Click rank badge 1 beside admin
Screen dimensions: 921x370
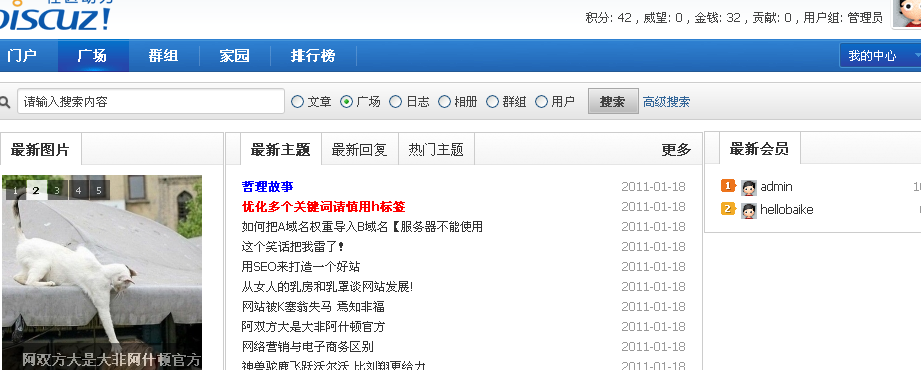click(x=728, y=186)
